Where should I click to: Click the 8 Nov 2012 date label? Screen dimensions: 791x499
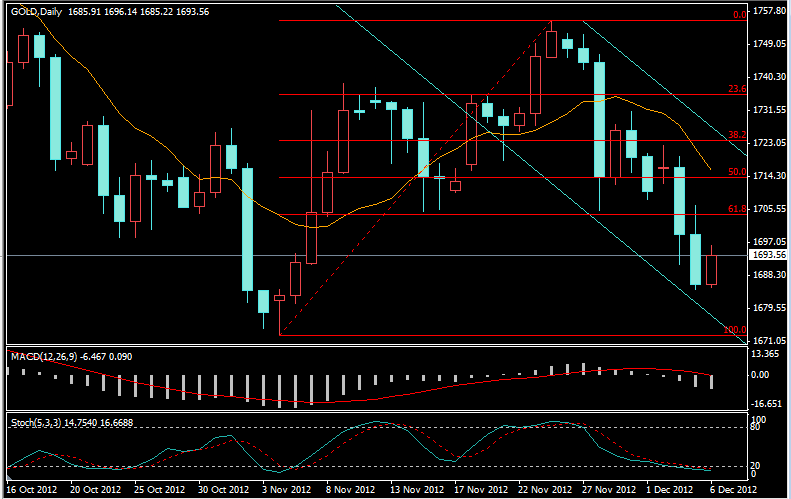pyautogui.click(x=351, y=489)
